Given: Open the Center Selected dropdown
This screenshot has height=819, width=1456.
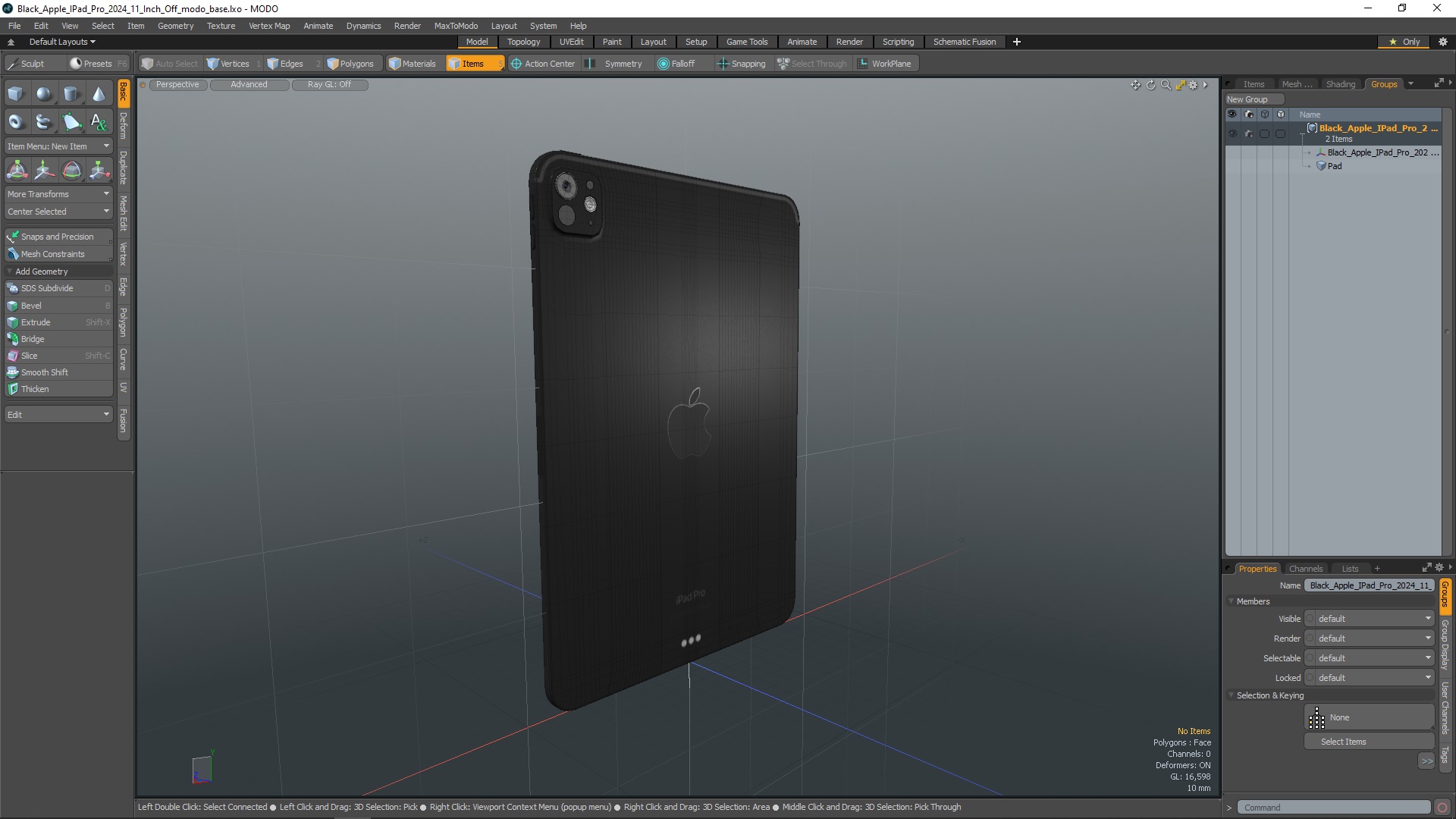Looking at the screenshot, I should click(58, 212).
